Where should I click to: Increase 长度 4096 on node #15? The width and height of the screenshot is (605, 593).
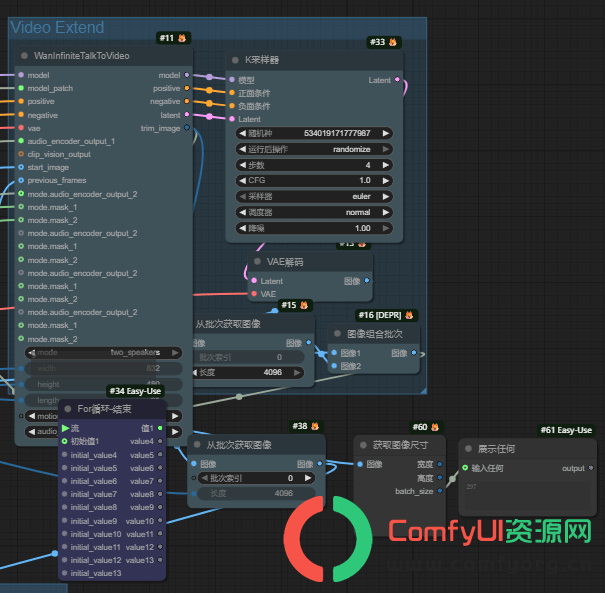(297, 372)
